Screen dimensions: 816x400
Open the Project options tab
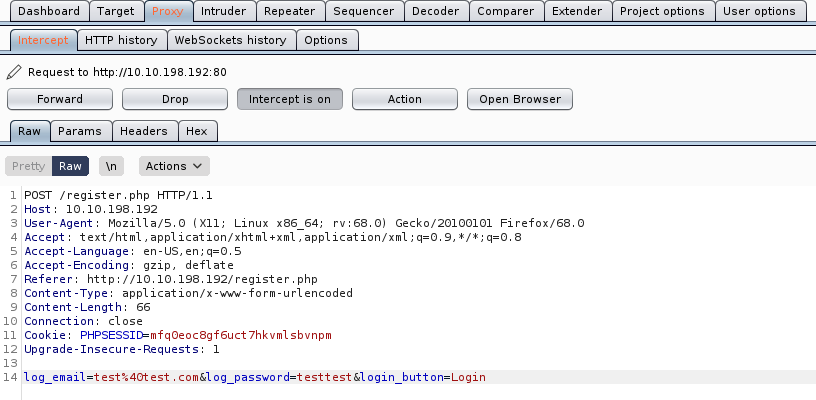click(x=661, y=11)
